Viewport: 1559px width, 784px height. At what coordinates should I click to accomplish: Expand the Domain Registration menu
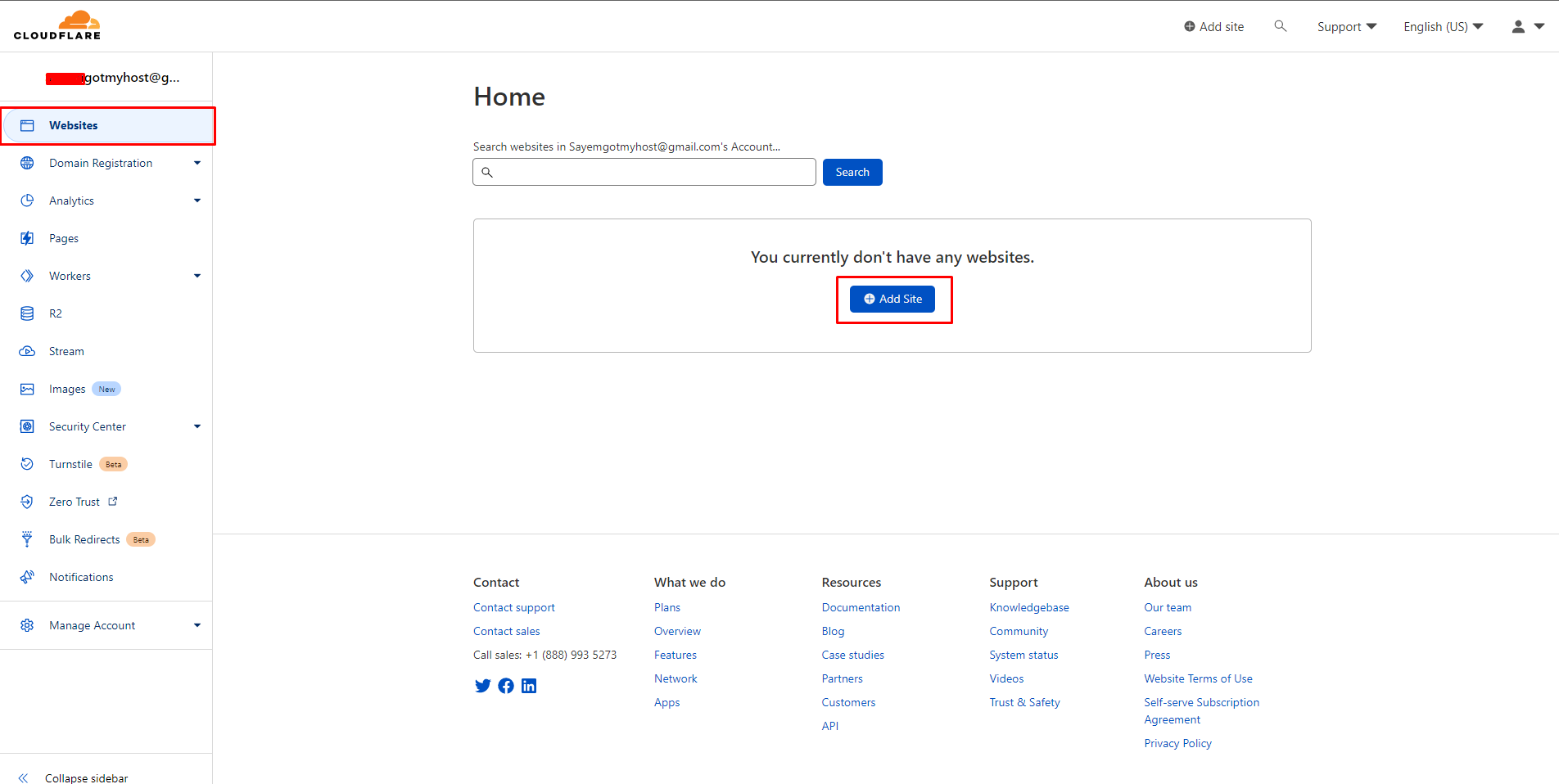pos(197,163)
